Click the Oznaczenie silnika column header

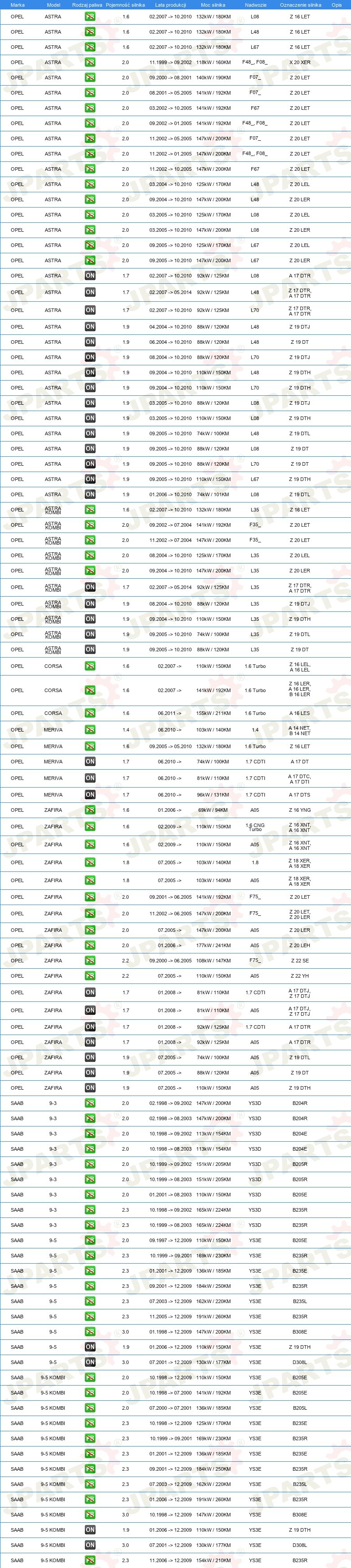(x=300, y=5)
